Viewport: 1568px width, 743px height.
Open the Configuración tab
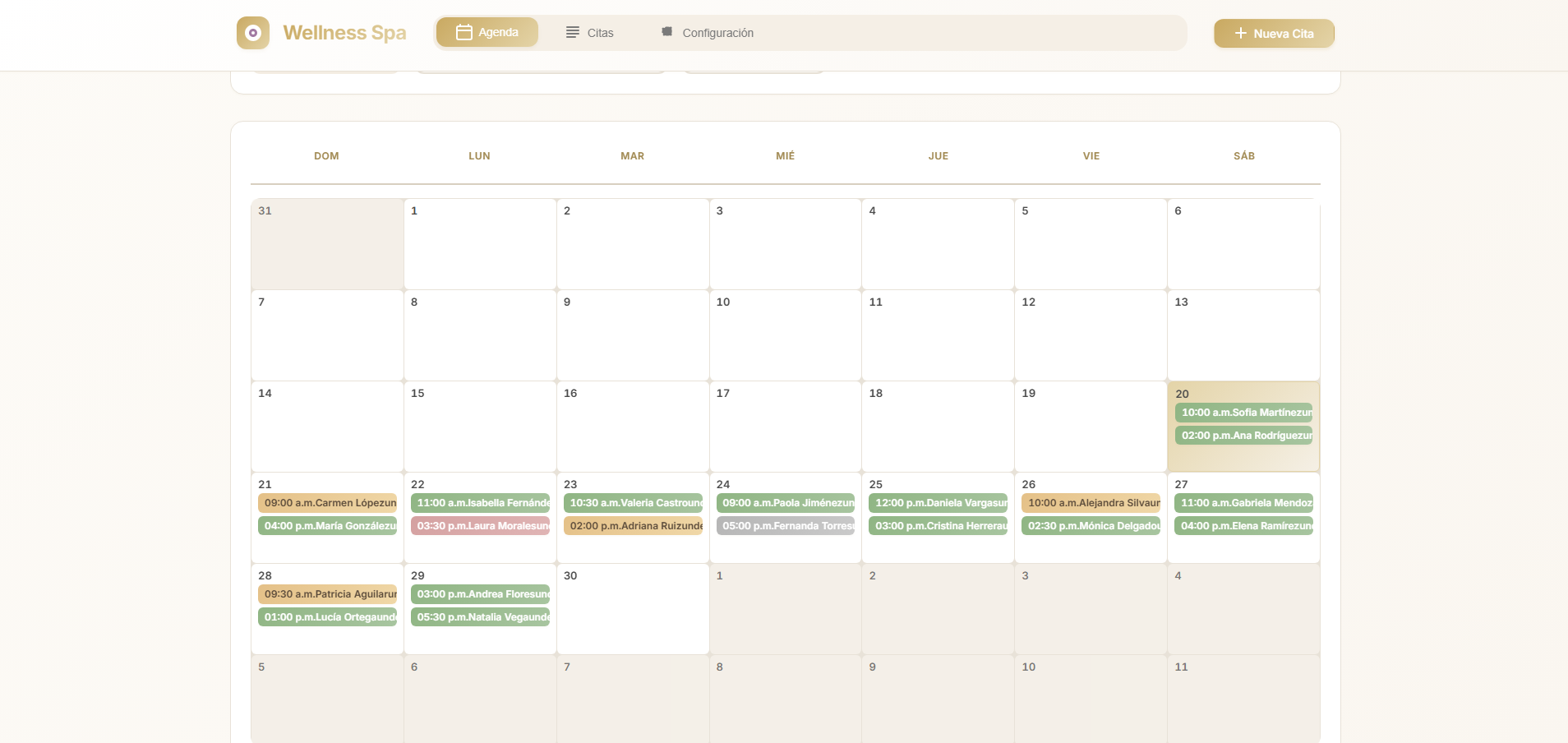pyautogui.click(x=708, y=33)
